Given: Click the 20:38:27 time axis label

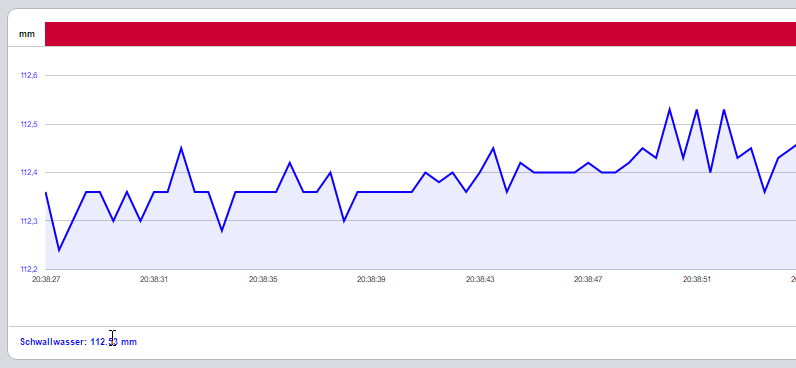Looking at the screenshot, I should (46, 279).
